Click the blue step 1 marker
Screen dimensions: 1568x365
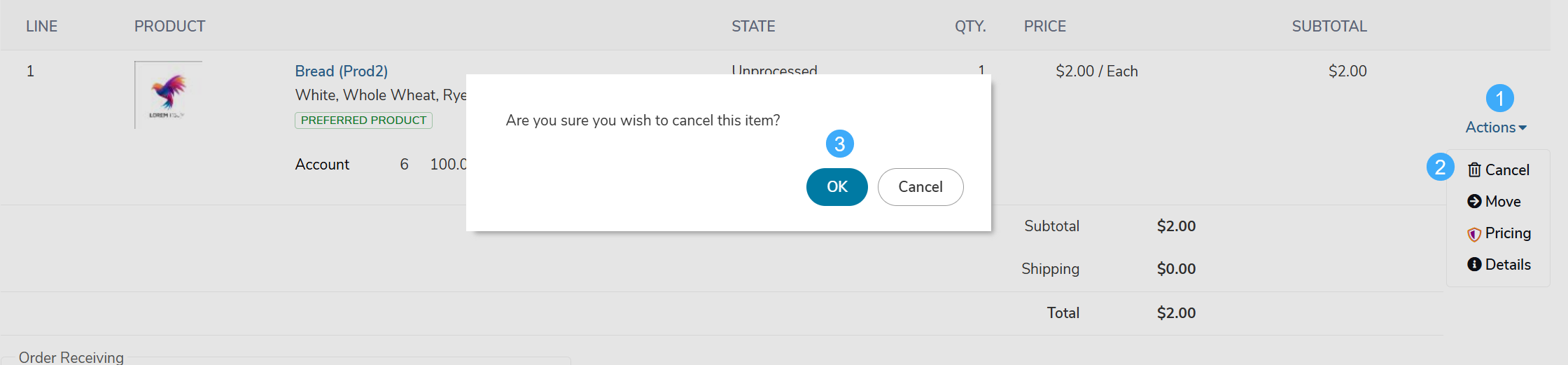(x=1499, y=98)
